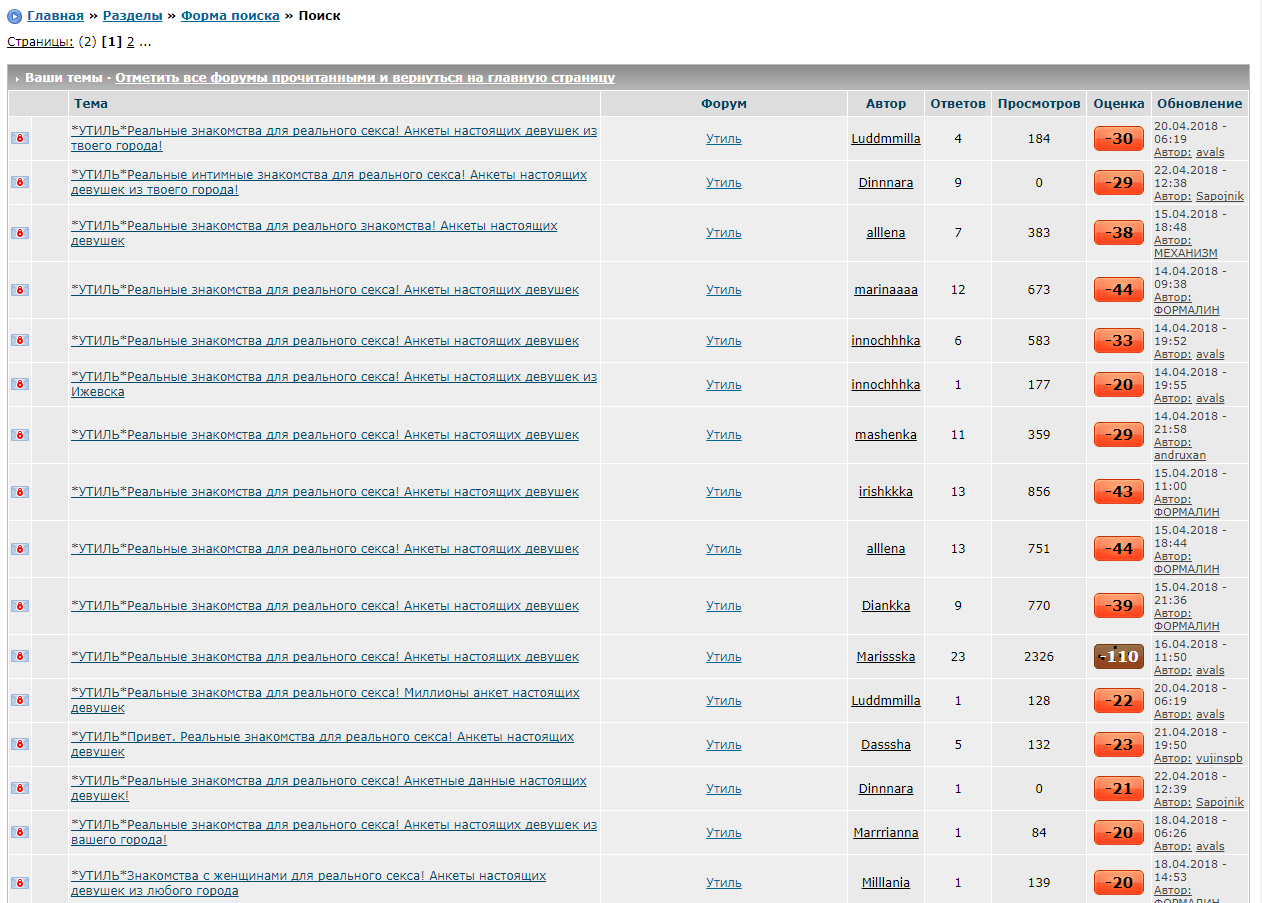Viewport: 1262px width, 903px height.
Task: Click last-poster Sapojnik on the 12:38 update
Action: pyautogui.click(x=1220, y=196)
